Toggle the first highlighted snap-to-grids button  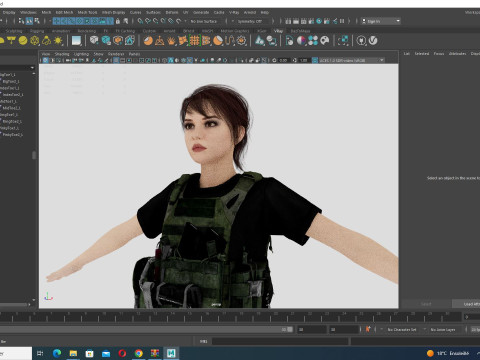(56, 21)
